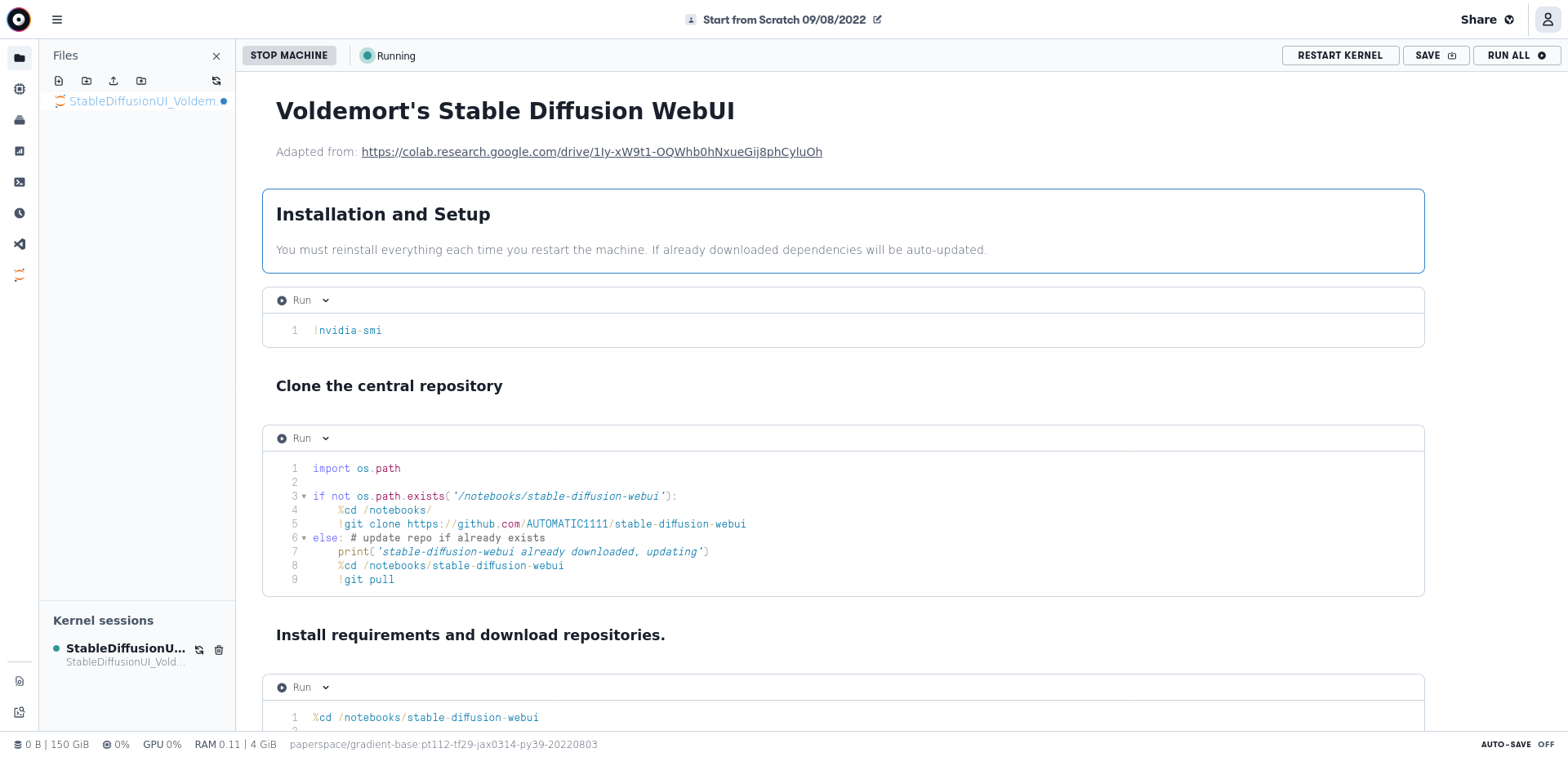
Task: Create new folder in Files panel
Action: [87, 81]
